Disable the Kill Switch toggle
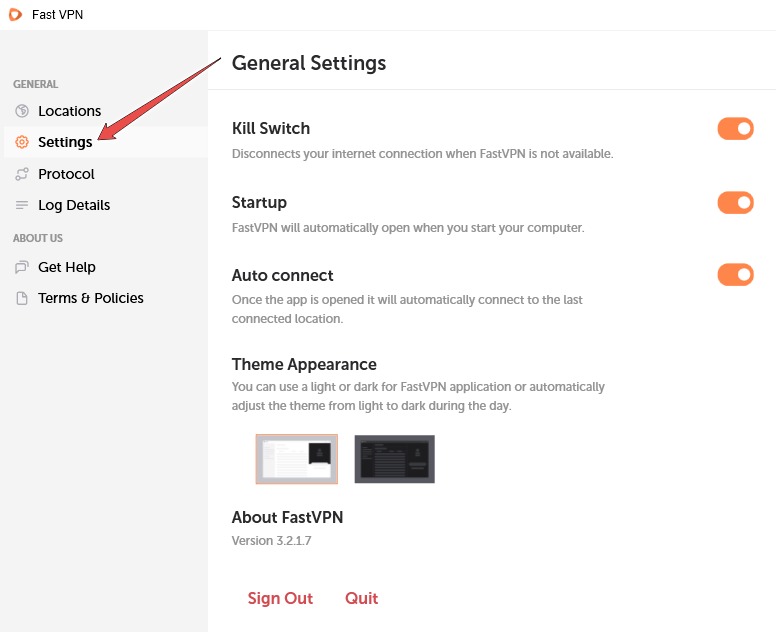Screen dimensions: 776x632 [735, 129]
